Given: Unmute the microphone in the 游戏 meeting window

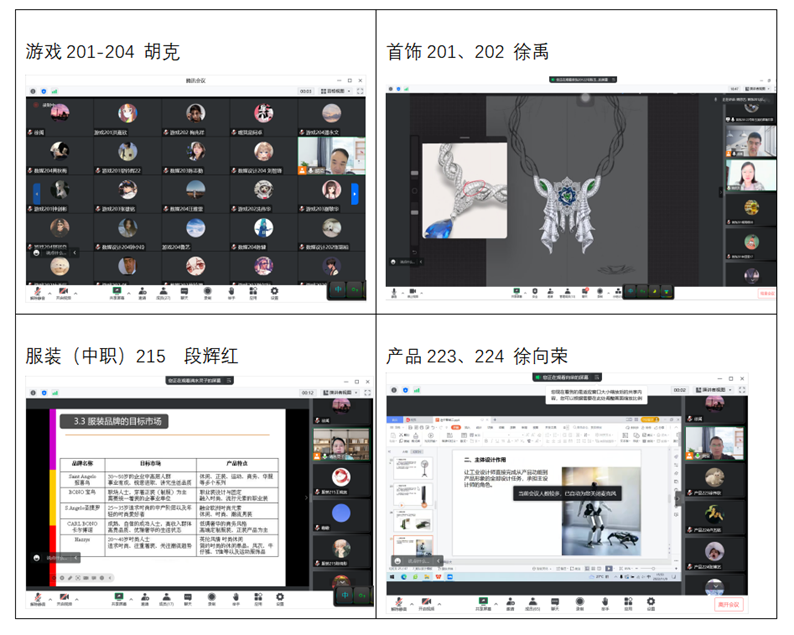Looking at the screenshot, I should tap(37, 292).
